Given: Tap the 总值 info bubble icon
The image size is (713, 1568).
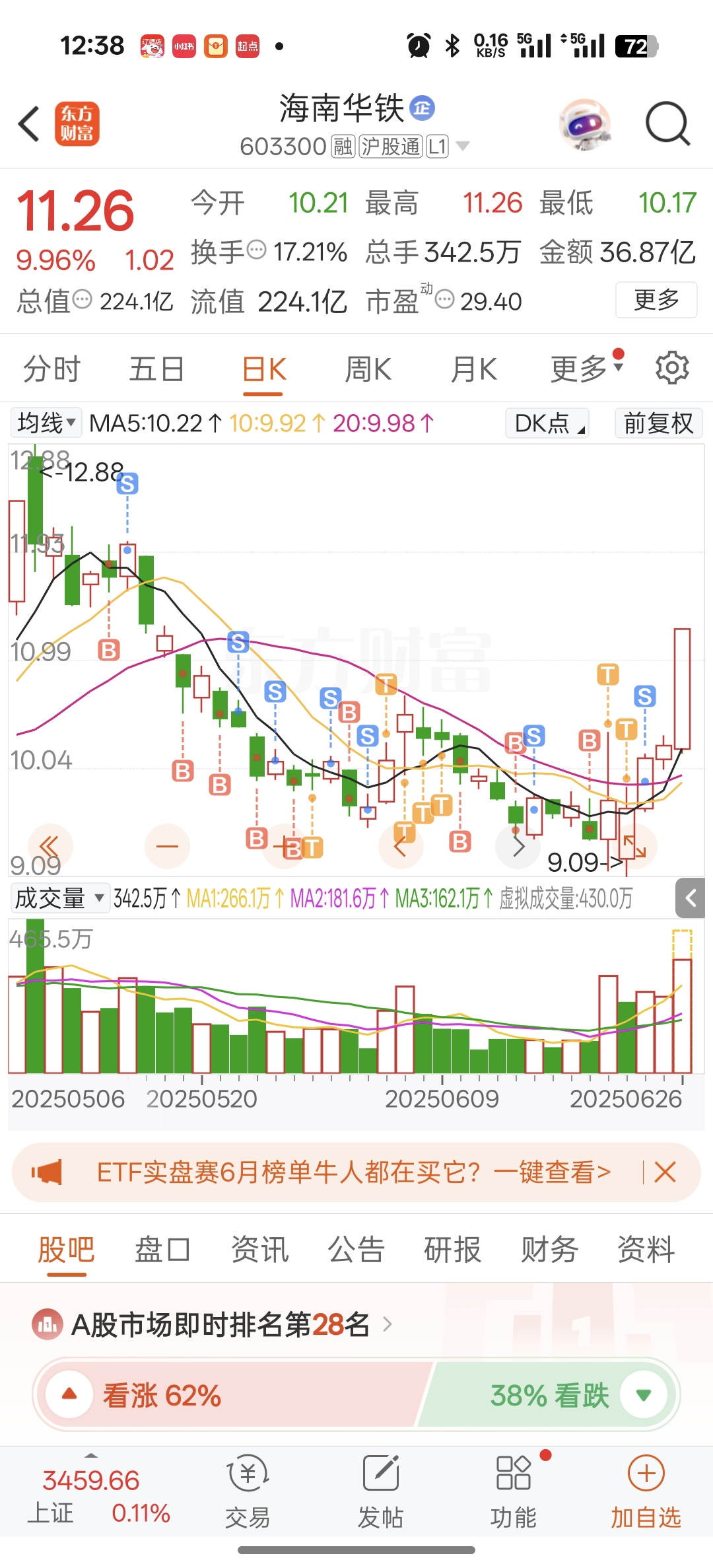Looking at the screenshot, I should (x=82, y=299).
